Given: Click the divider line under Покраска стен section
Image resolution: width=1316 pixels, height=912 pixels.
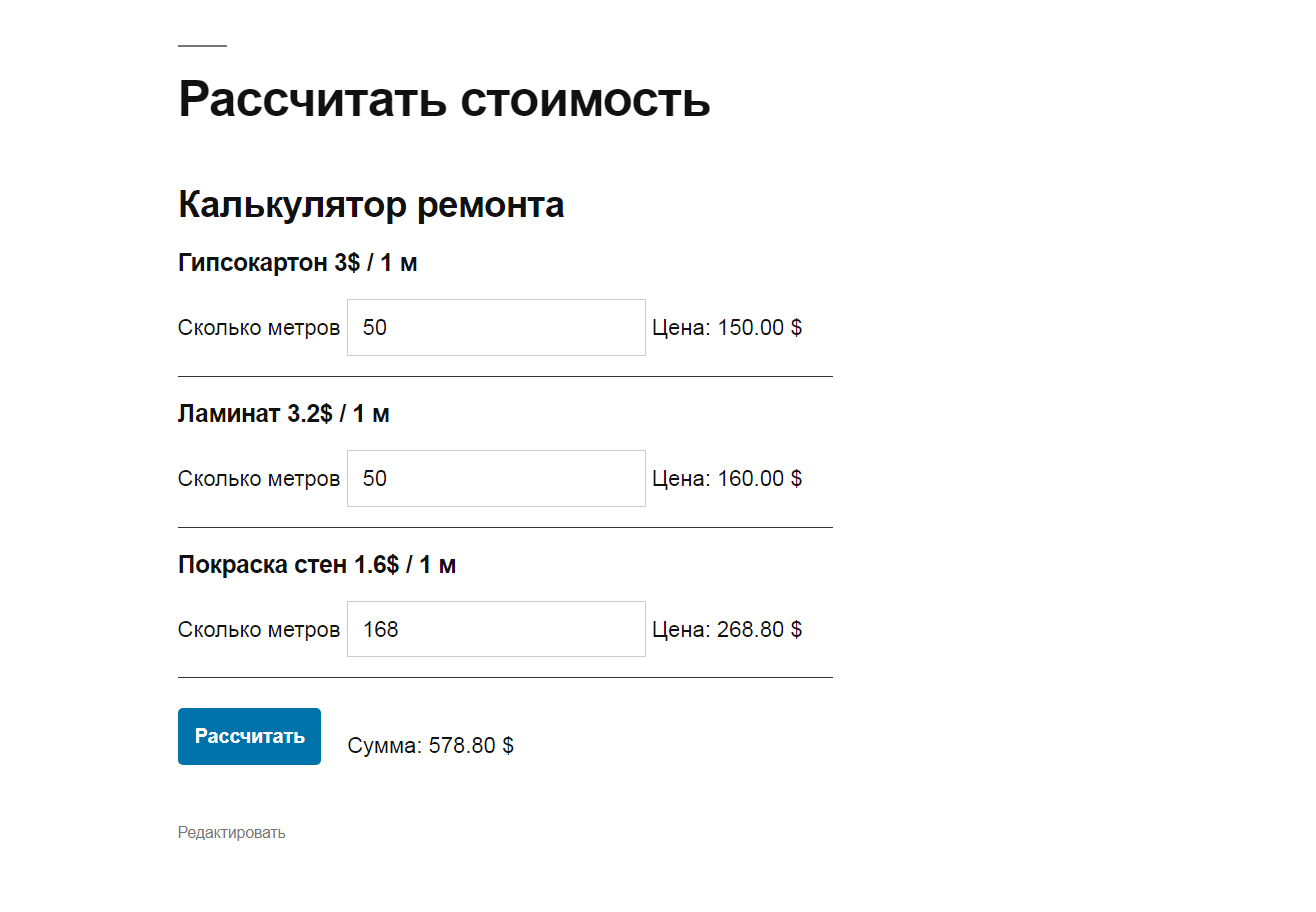Looking at the screenshot, I should [505, 677].
